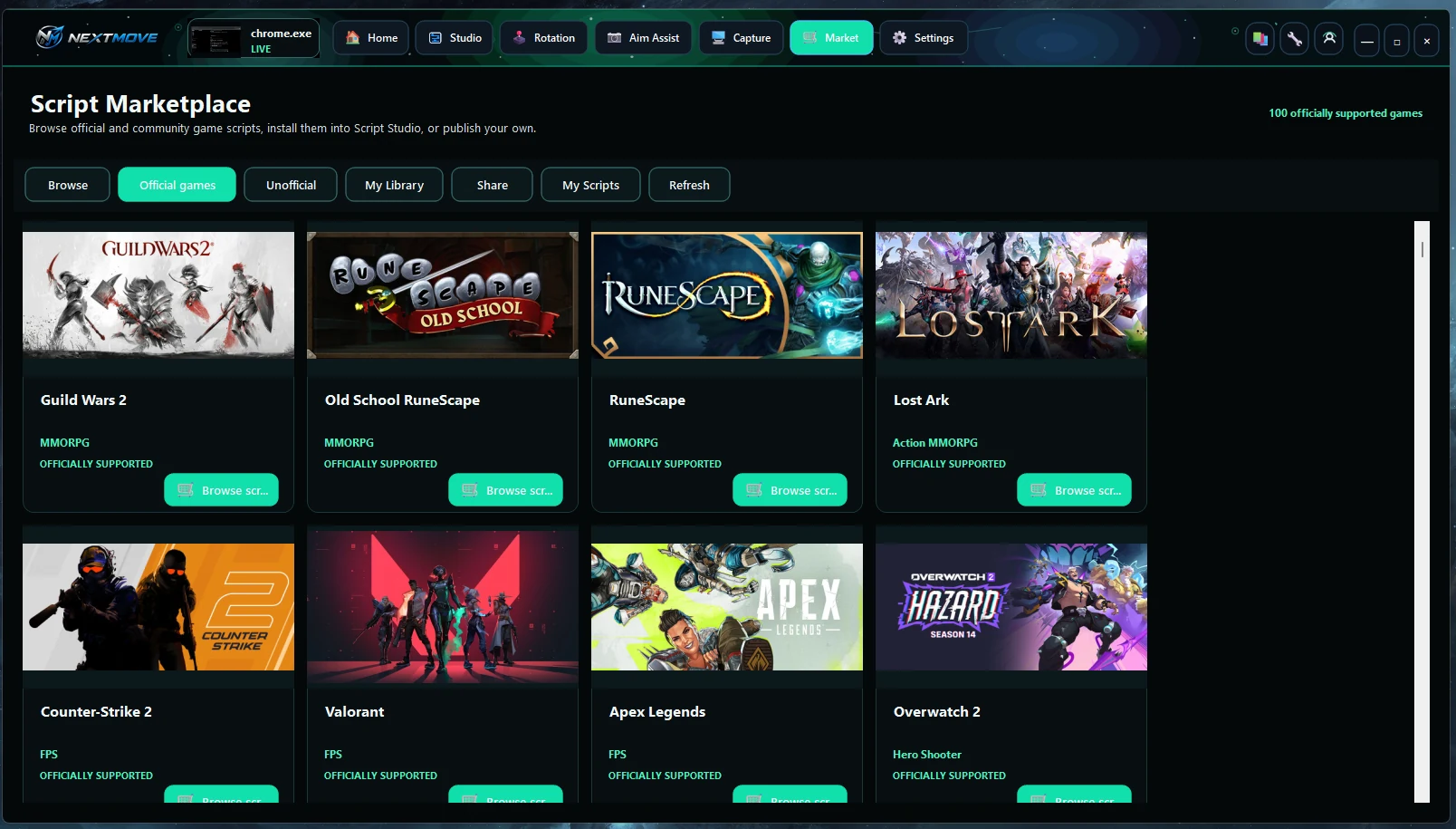Click the game list vertical scrollbar
1456x829 pixels.
click(1422, 512)
